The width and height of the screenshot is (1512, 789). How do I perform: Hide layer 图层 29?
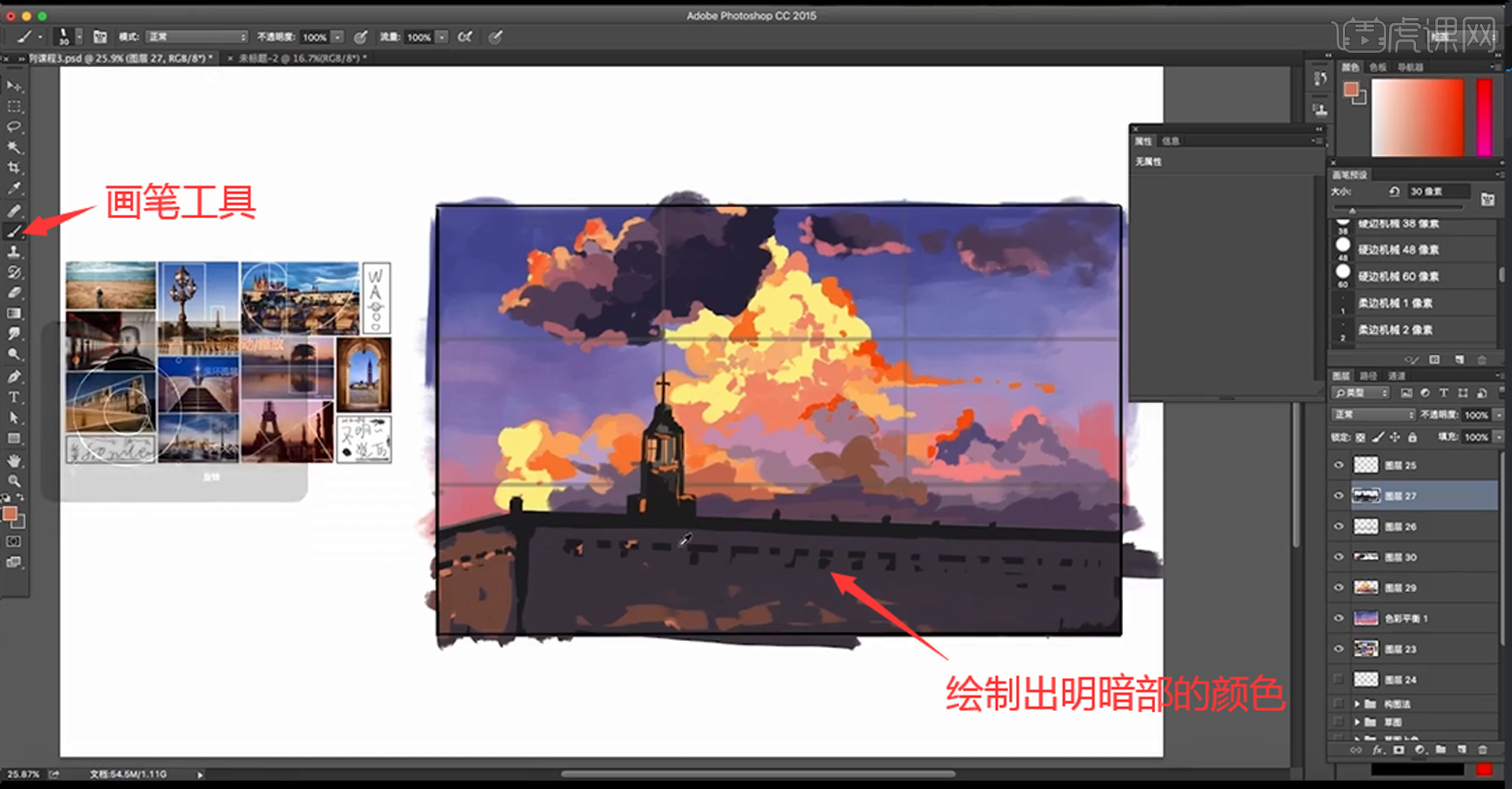click(x=1339, y=587)
